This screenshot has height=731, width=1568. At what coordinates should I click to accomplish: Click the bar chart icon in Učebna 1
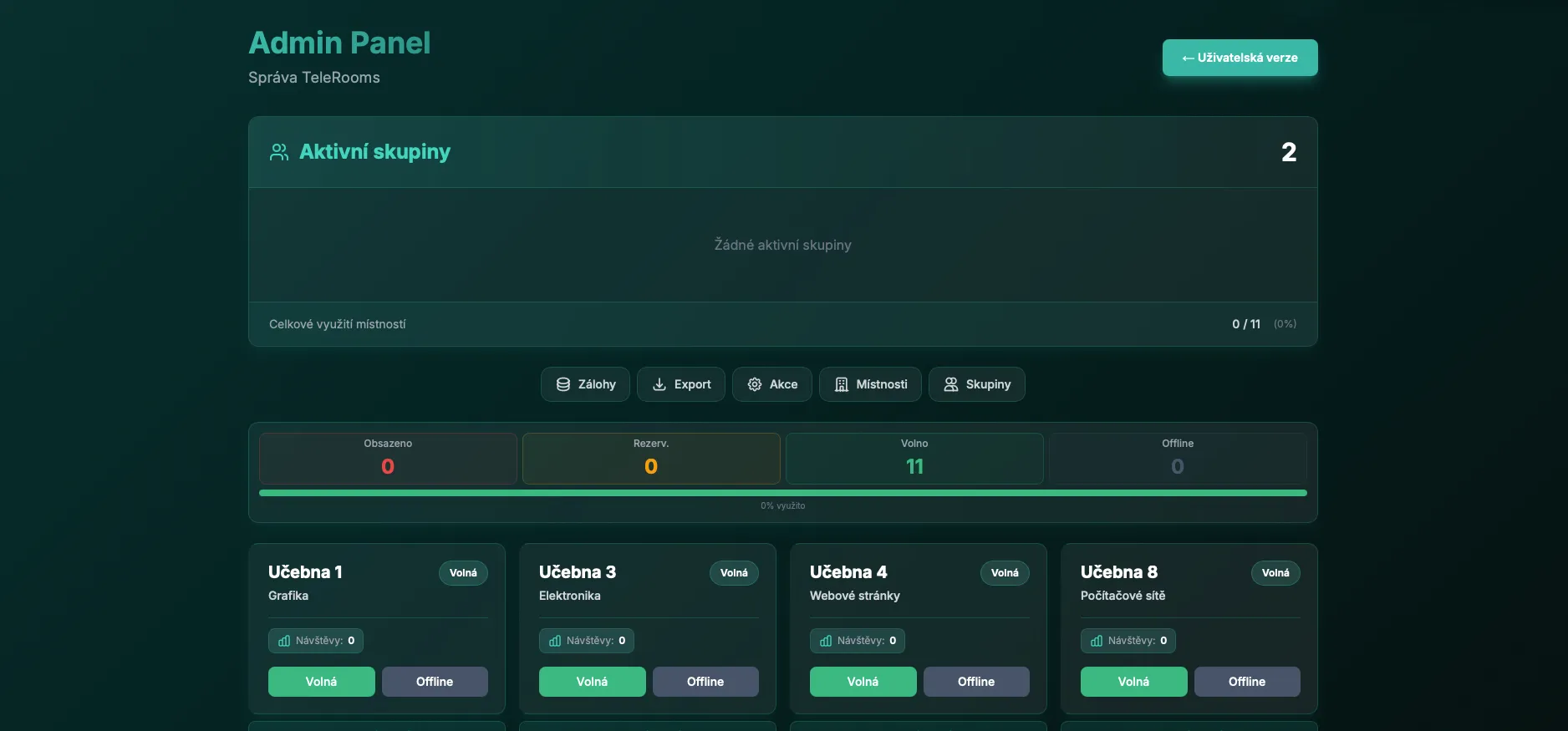[284, 641]
